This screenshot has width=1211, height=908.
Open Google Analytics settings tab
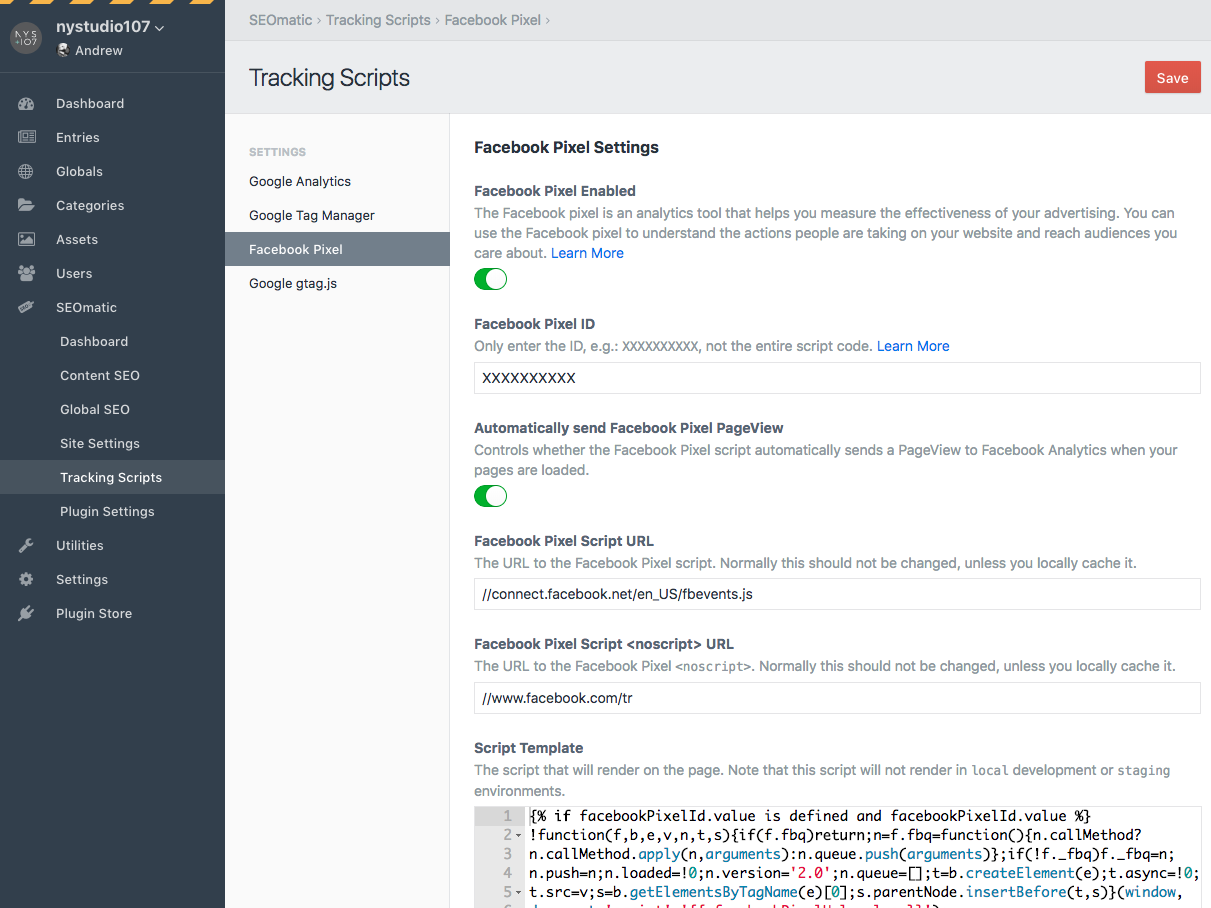pos(337,181)
